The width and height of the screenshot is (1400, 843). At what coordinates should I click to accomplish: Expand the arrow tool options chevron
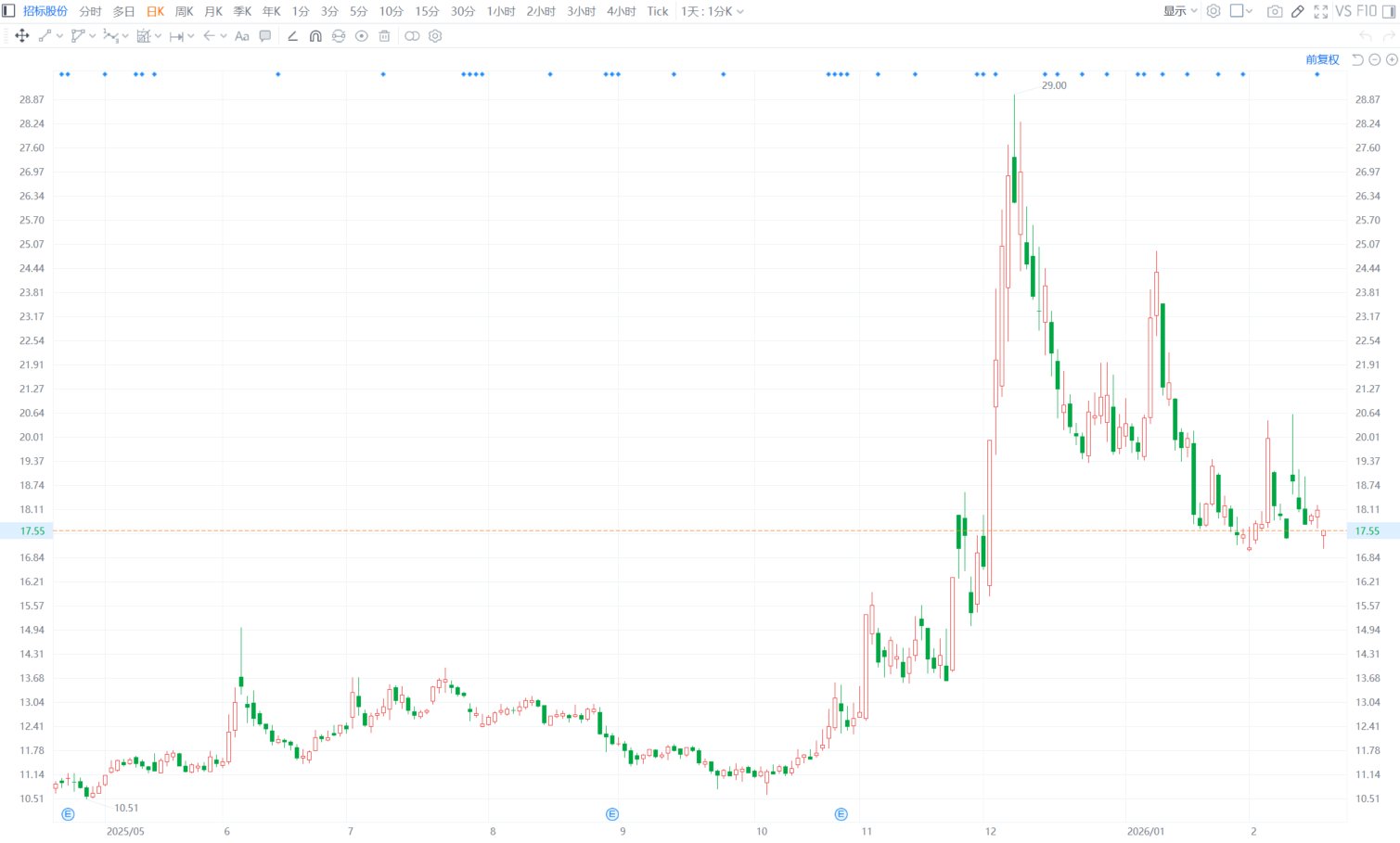pyautogui.click(x=224, y=36)
